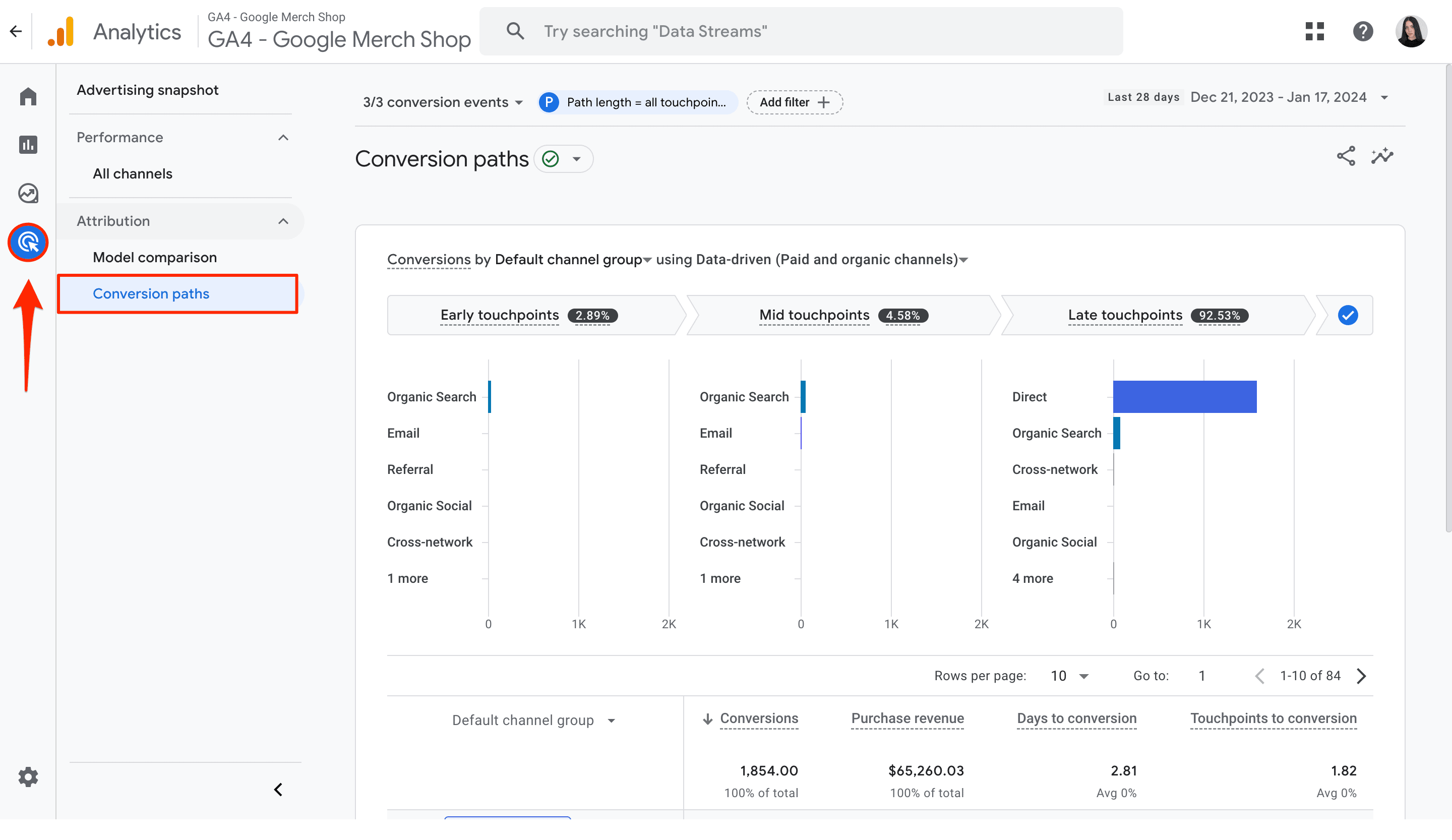The height and width of the screenshot is (840, 1452).
Task: Select All channels under Performance
Action: click(x=132, y=173)
